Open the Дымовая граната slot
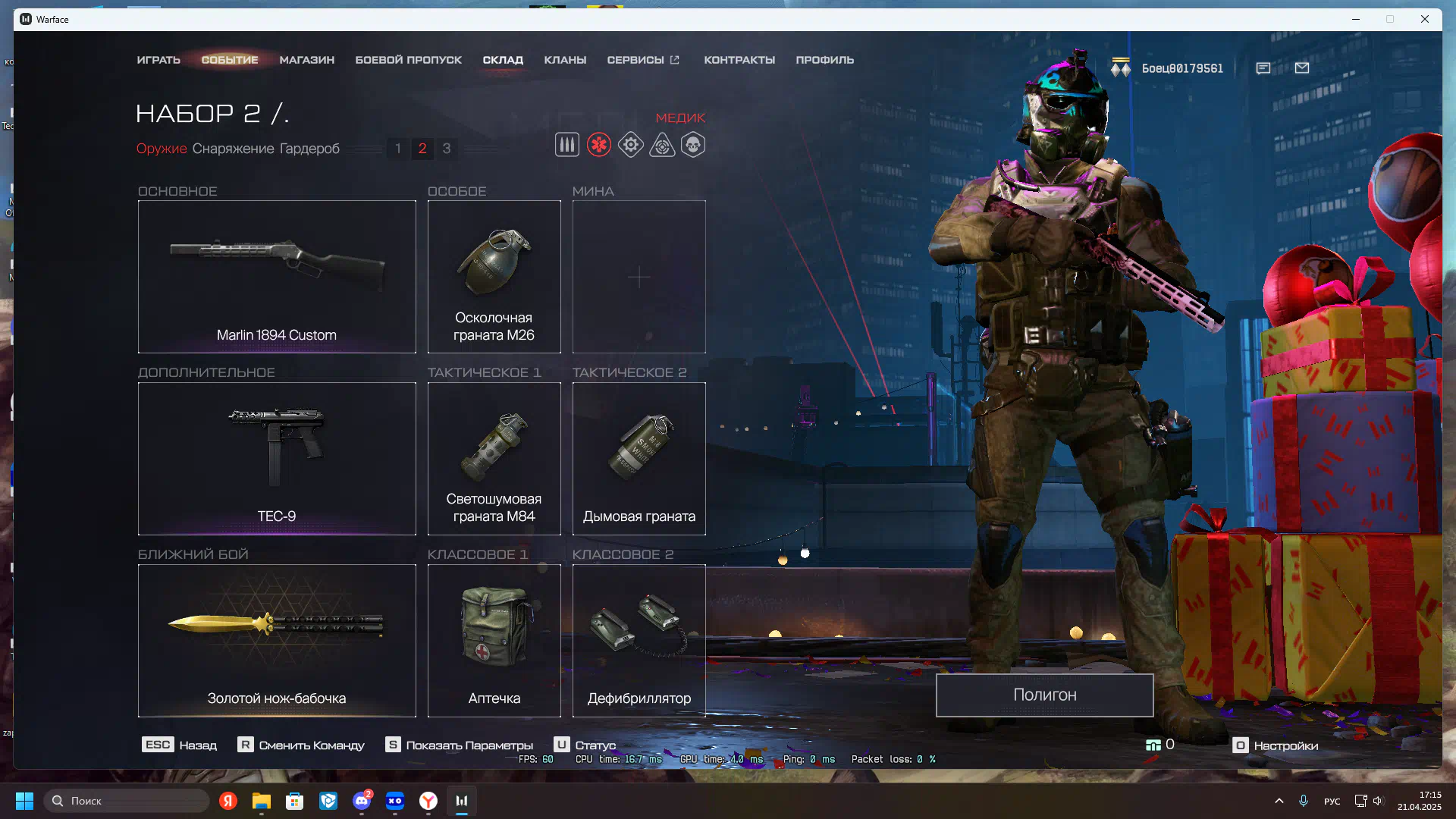The height and width of the screenshot is (819, 1456). point(639,459)
